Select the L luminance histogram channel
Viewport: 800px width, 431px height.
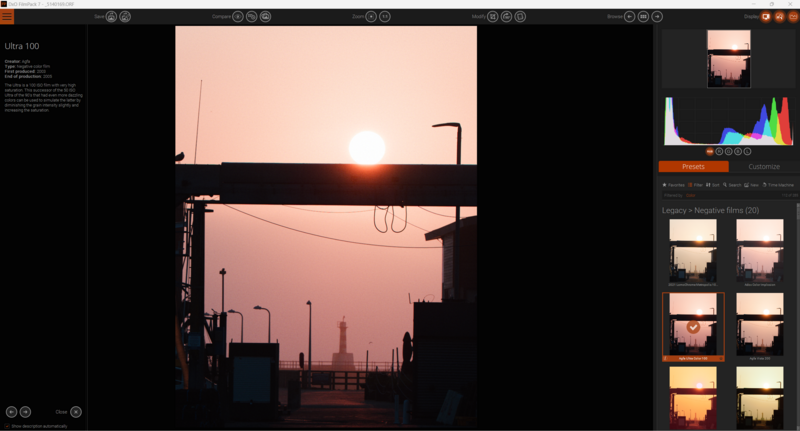747,151
